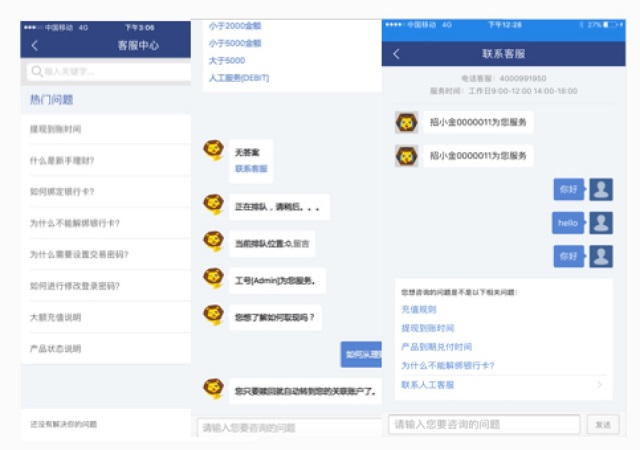
Task: Open 提现到账时间 in hot questions list
Action: click(56, 131)
